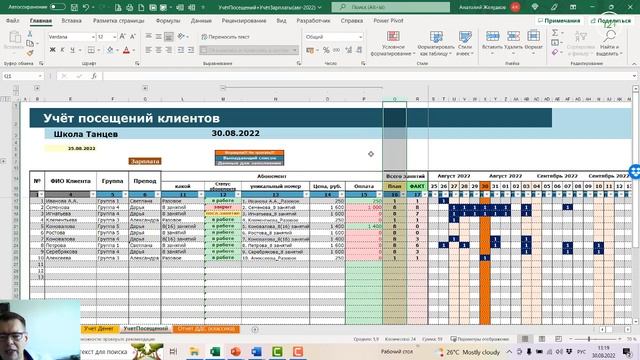Open the Файл menu
The width and height of the screenshot is (640, 360).
[x=12, y=20]
